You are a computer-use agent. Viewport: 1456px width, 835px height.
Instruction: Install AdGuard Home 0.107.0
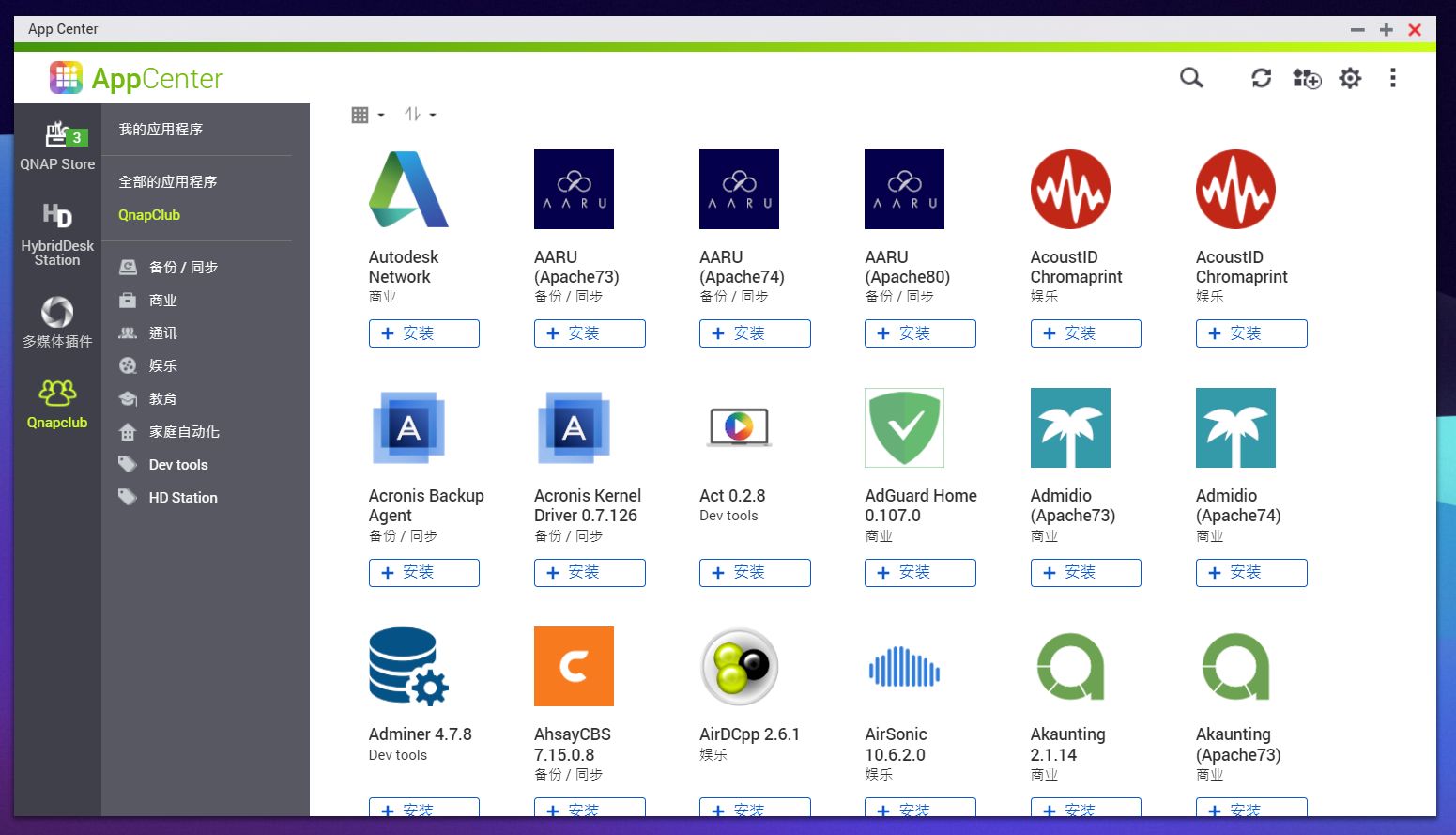click(920, 573)
